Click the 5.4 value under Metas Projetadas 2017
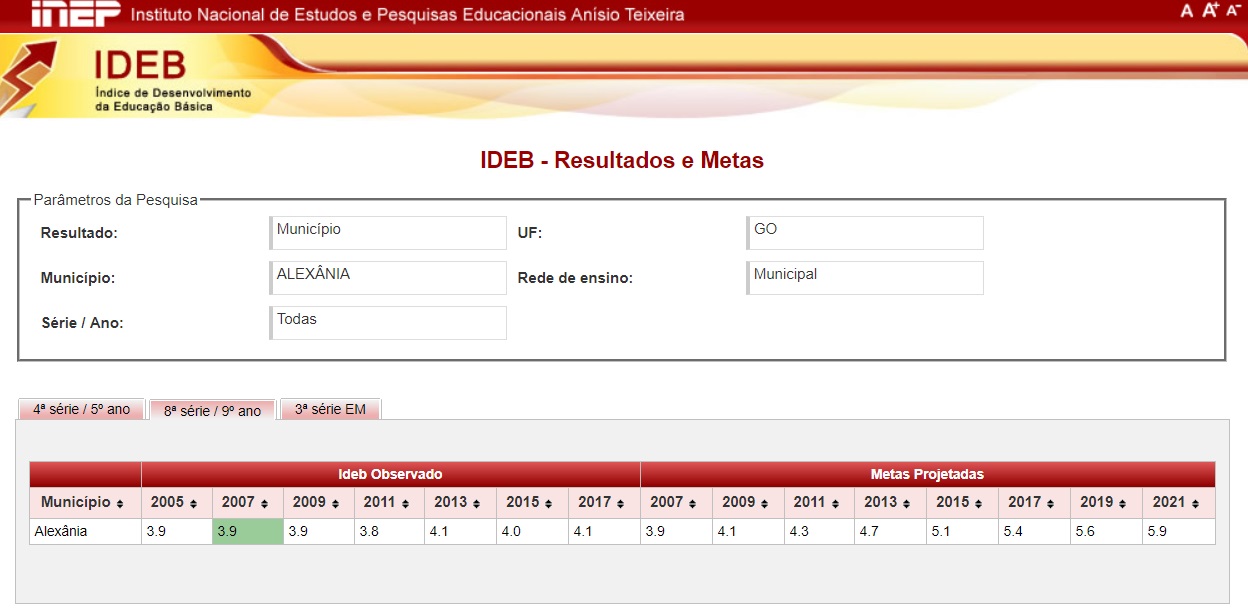 1034,531
